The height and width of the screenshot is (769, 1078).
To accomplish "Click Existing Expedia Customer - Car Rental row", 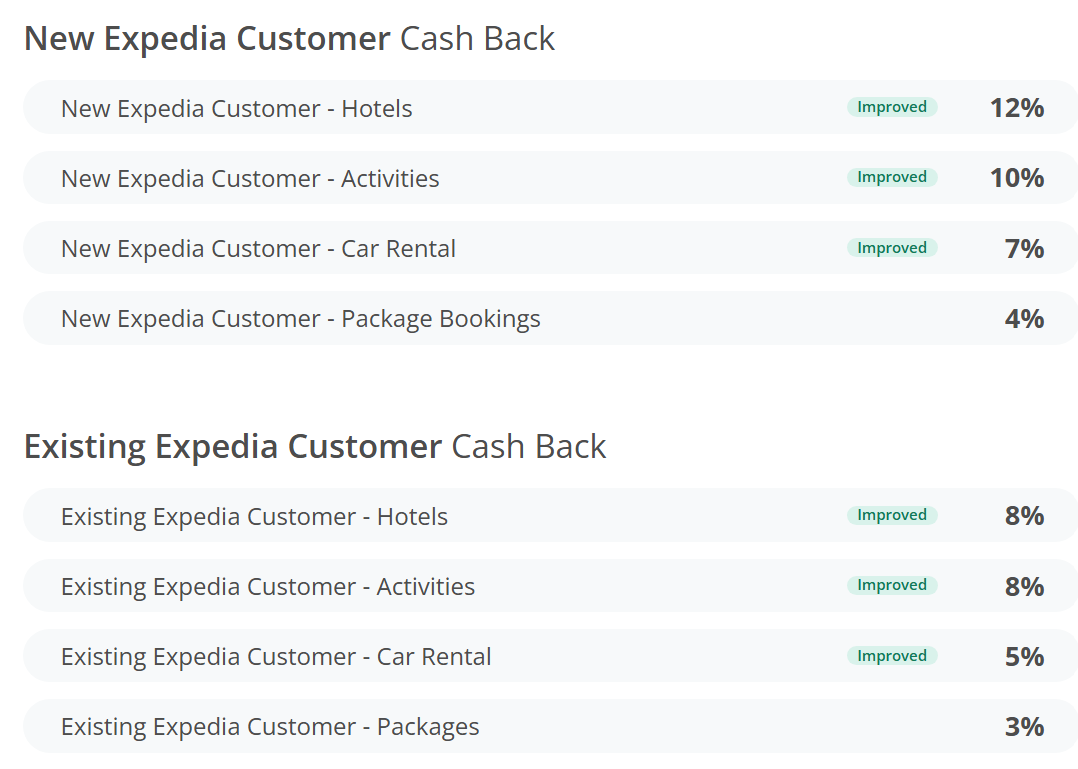I will tap(550, 656).
